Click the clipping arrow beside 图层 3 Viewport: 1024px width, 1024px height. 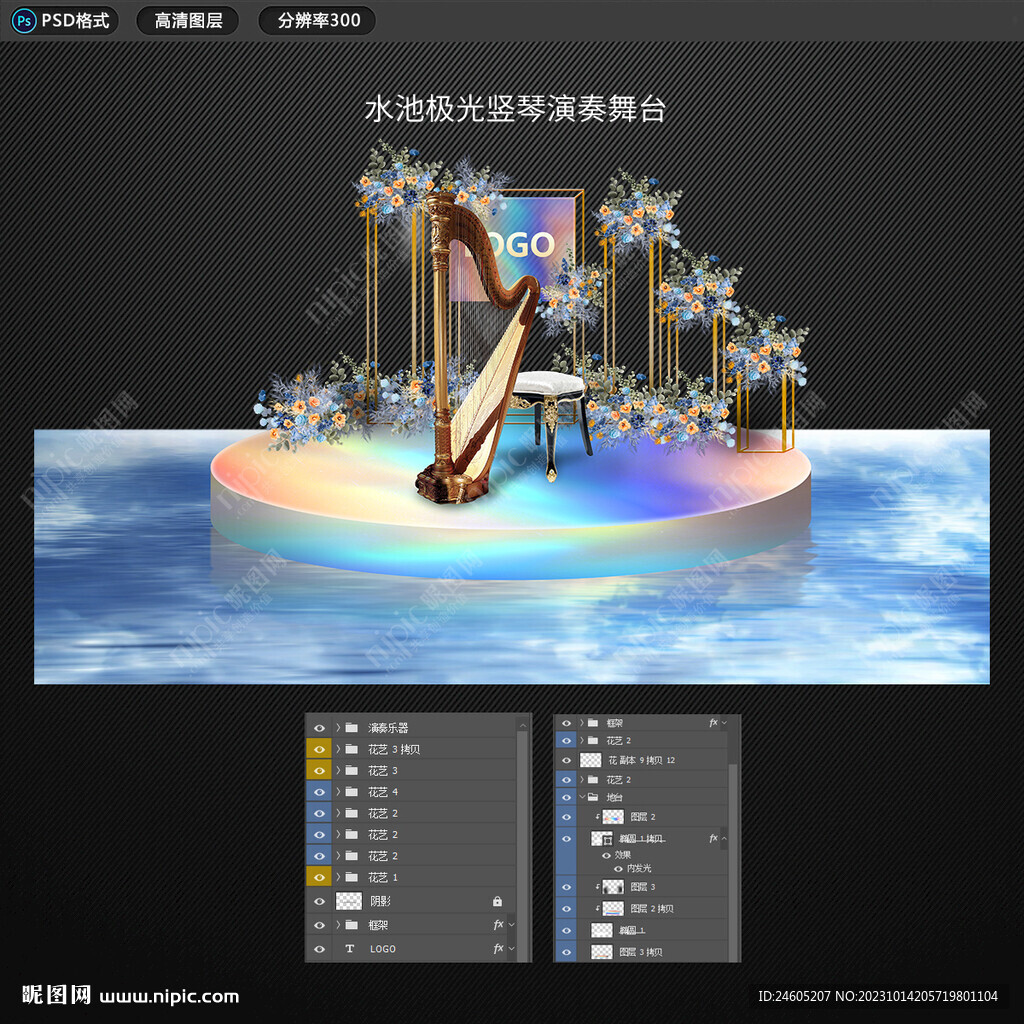[x=598, y=886]
